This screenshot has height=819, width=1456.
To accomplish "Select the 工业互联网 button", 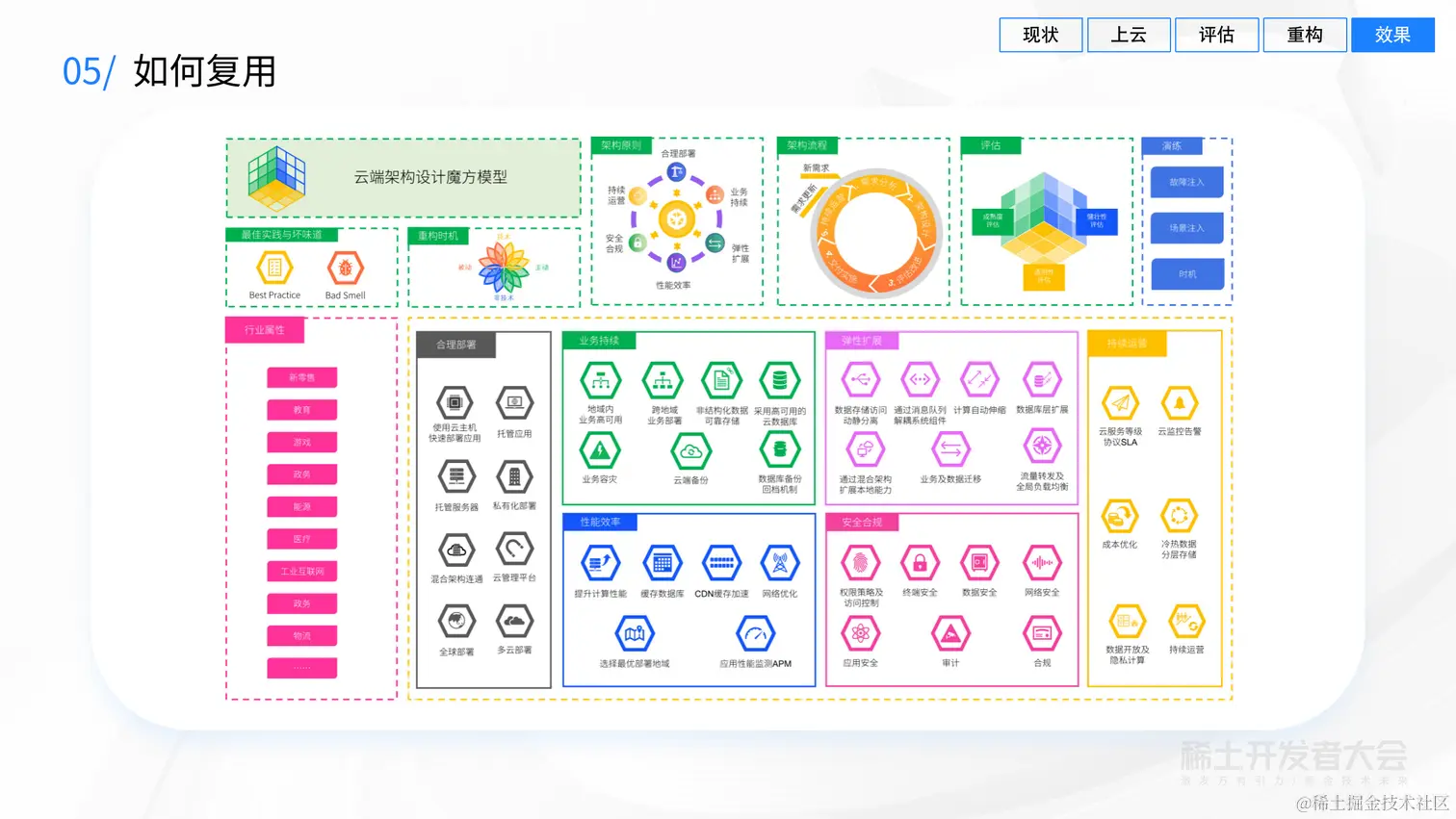I will click(x=302, y=572).
